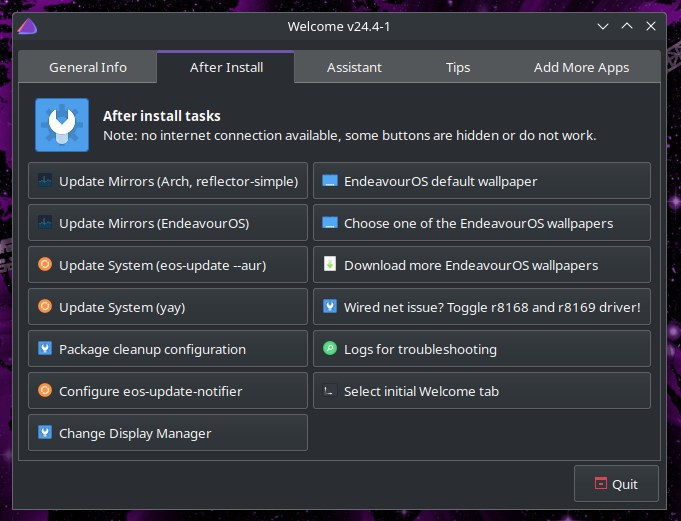Click orange icon beside Update System (eos-update --aur)

45,264
